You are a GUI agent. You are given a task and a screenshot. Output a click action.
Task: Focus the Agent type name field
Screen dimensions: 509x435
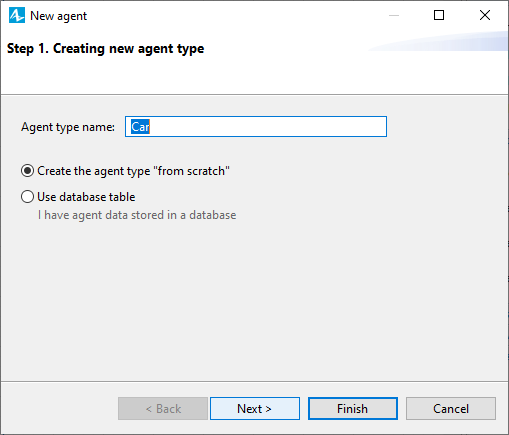tap(256, 127)
